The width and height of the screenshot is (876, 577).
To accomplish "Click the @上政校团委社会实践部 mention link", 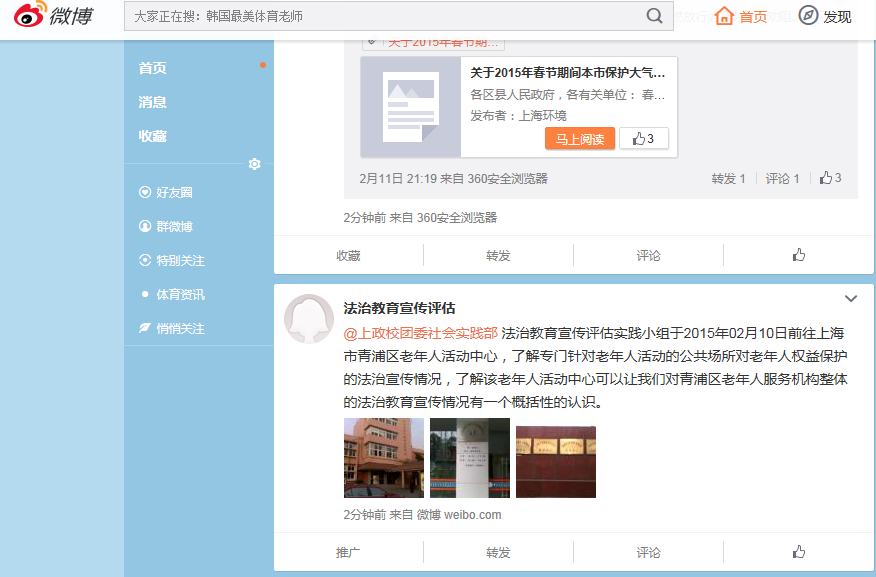I will click(420, 332).
